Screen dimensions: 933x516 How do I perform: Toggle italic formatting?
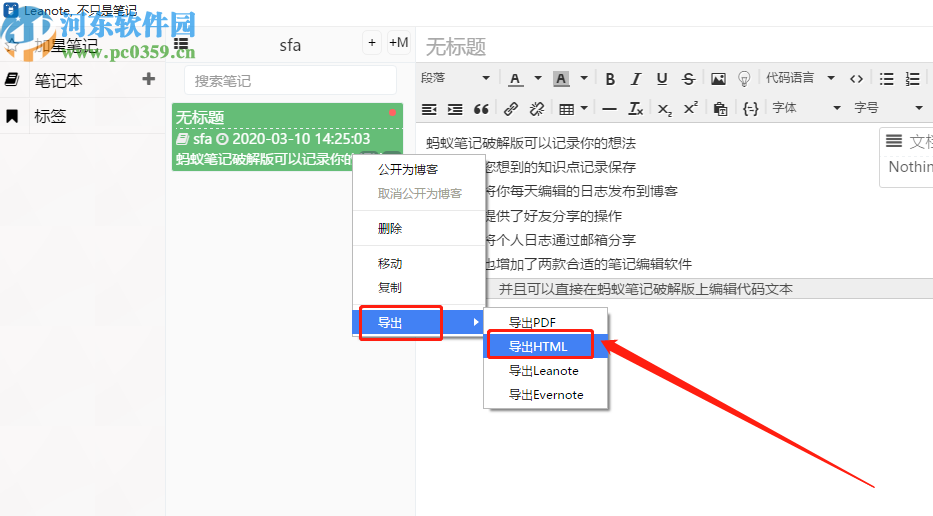pyautogui.click(x=635, y=79)
